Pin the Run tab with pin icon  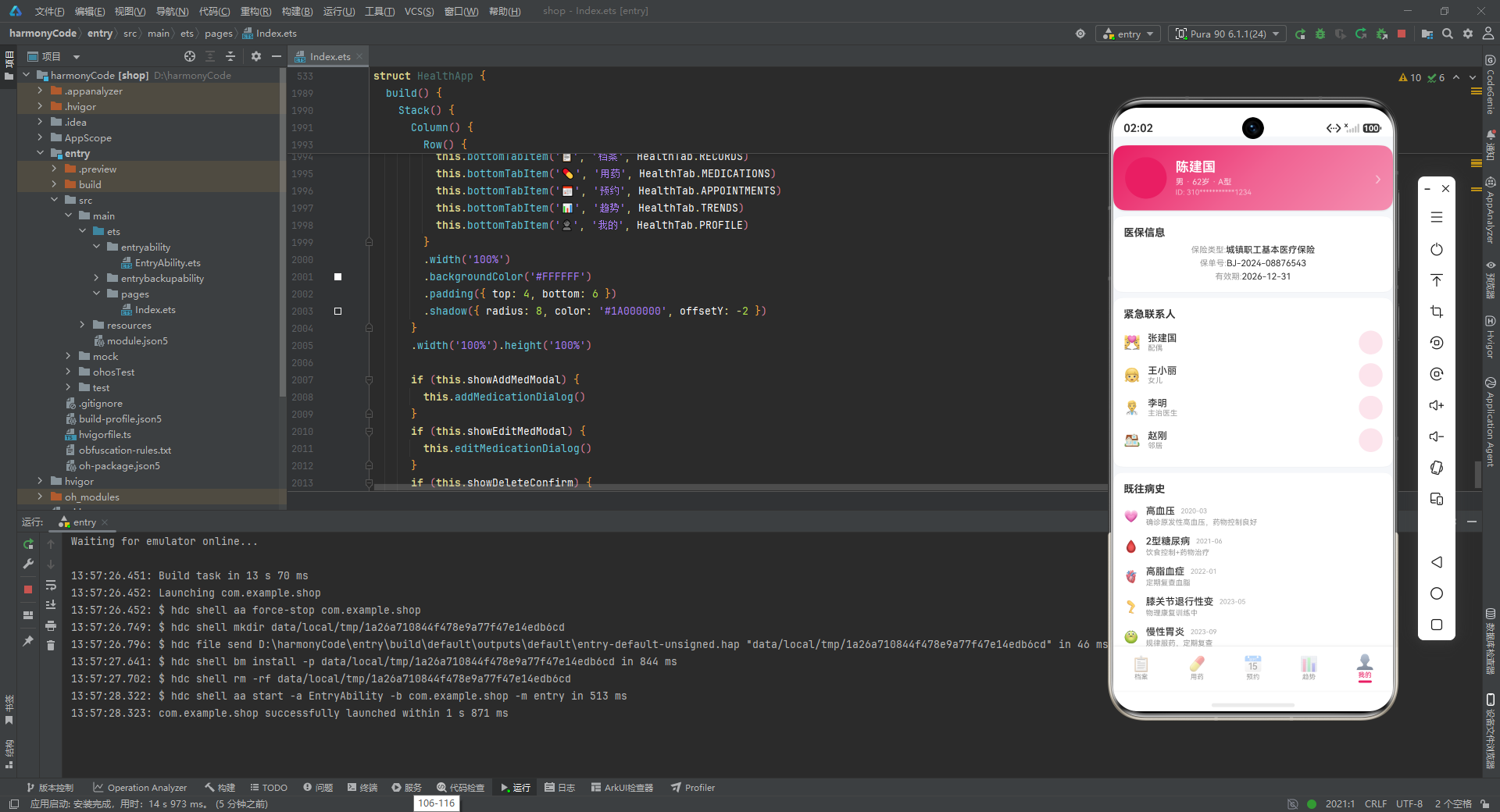tap(29, 641)
